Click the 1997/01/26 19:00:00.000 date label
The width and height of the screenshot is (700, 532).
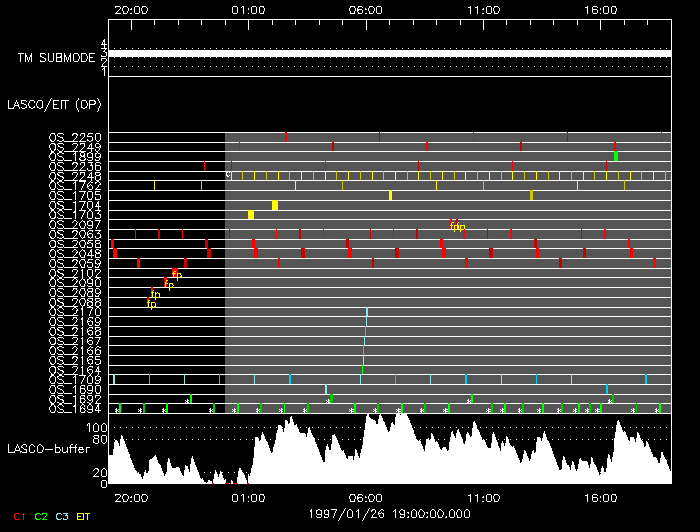tap(390, 512)
